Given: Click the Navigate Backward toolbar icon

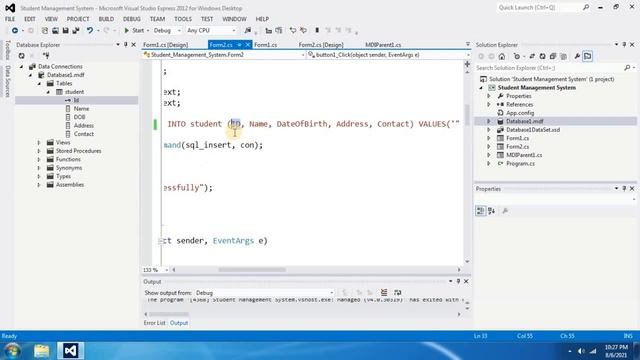Looking at the screenshot, I should coord(15,31).
